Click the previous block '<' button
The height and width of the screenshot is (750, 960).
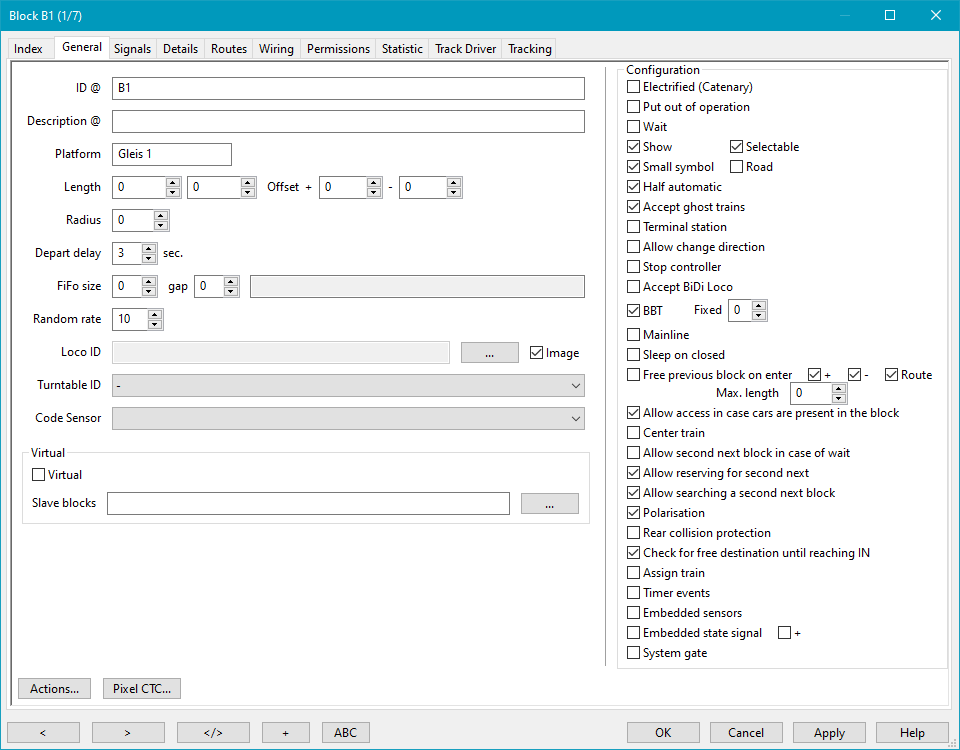pyautogui.click(x=43, y=733)
